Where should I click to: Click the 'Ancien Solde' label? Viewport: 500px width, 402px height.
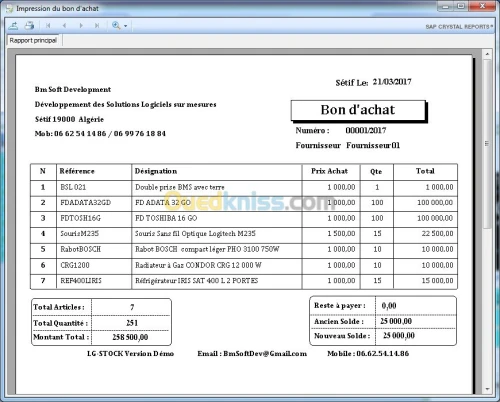tap(339, 321)
